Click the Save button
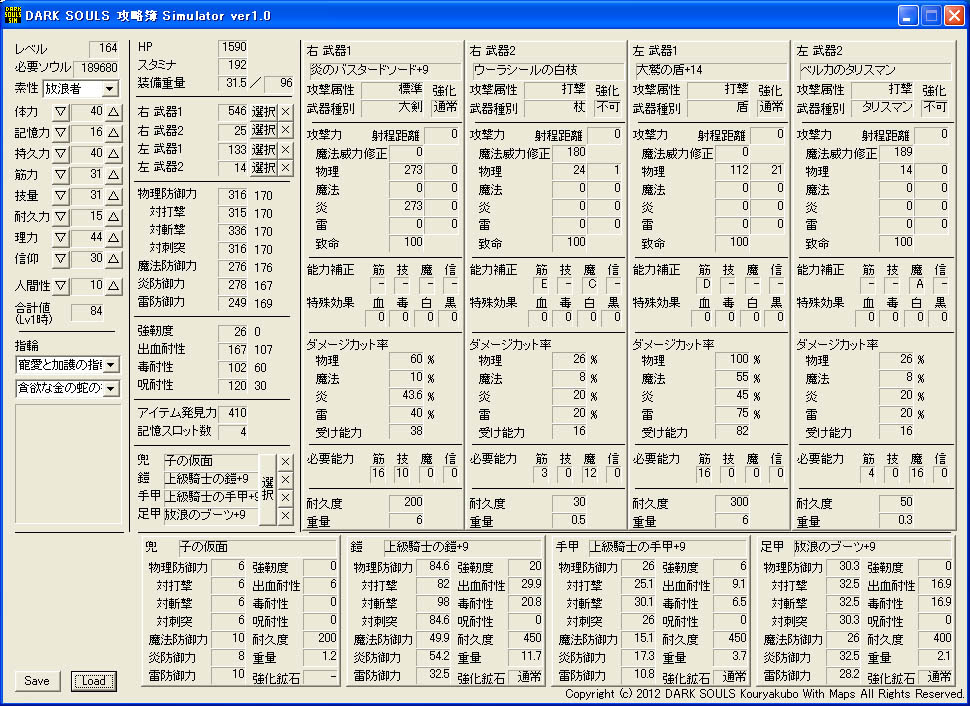The image size is (970, 706). pos(37,681)
